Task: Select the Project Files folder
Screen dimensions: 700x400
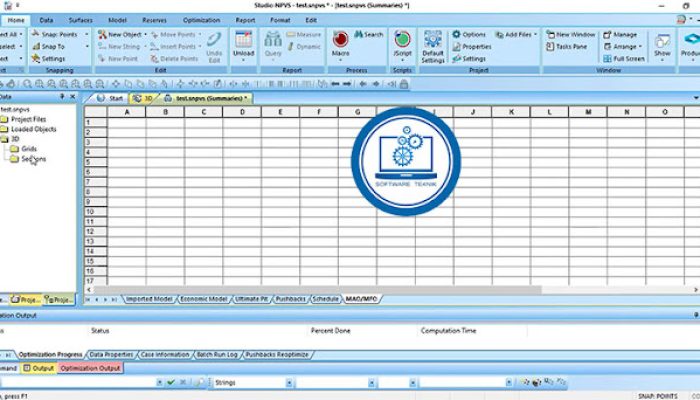Action: (23, 119)
